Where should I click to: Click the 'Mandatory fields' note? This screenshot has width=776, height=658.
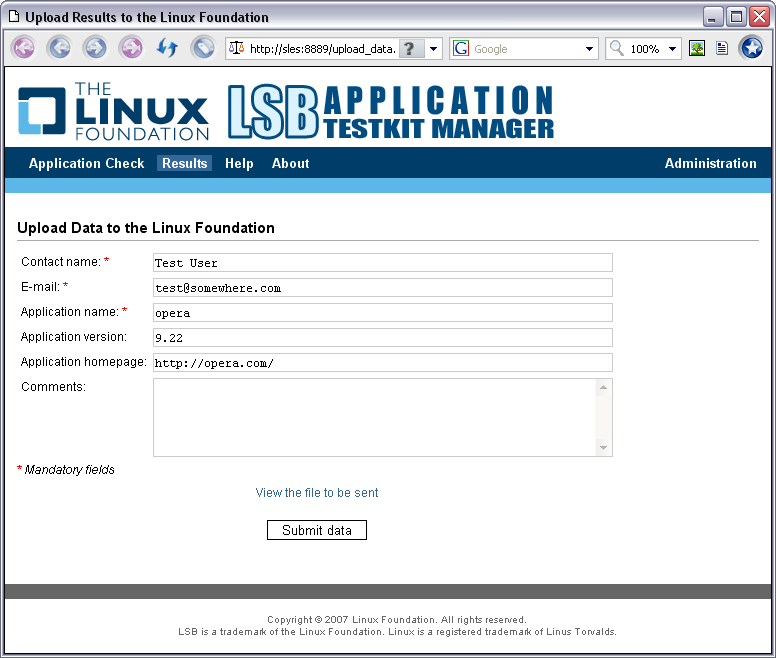click(x=69, y=470)
